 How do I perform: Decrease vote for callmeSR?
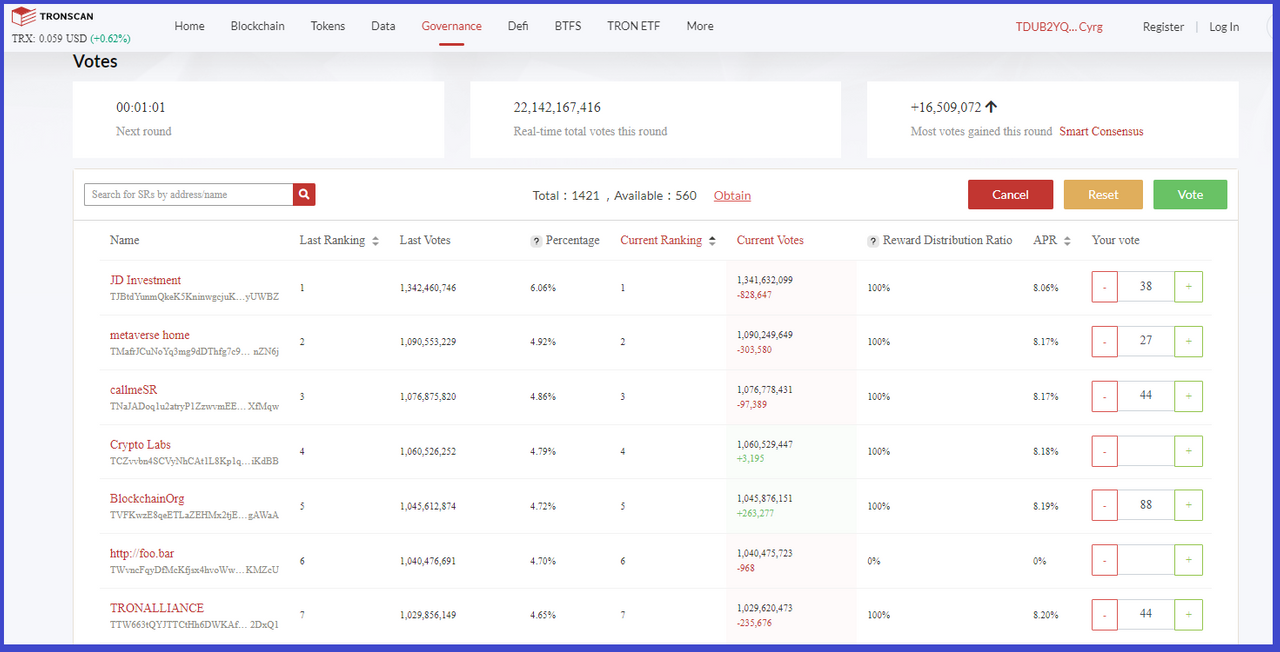click(1104, 396)
